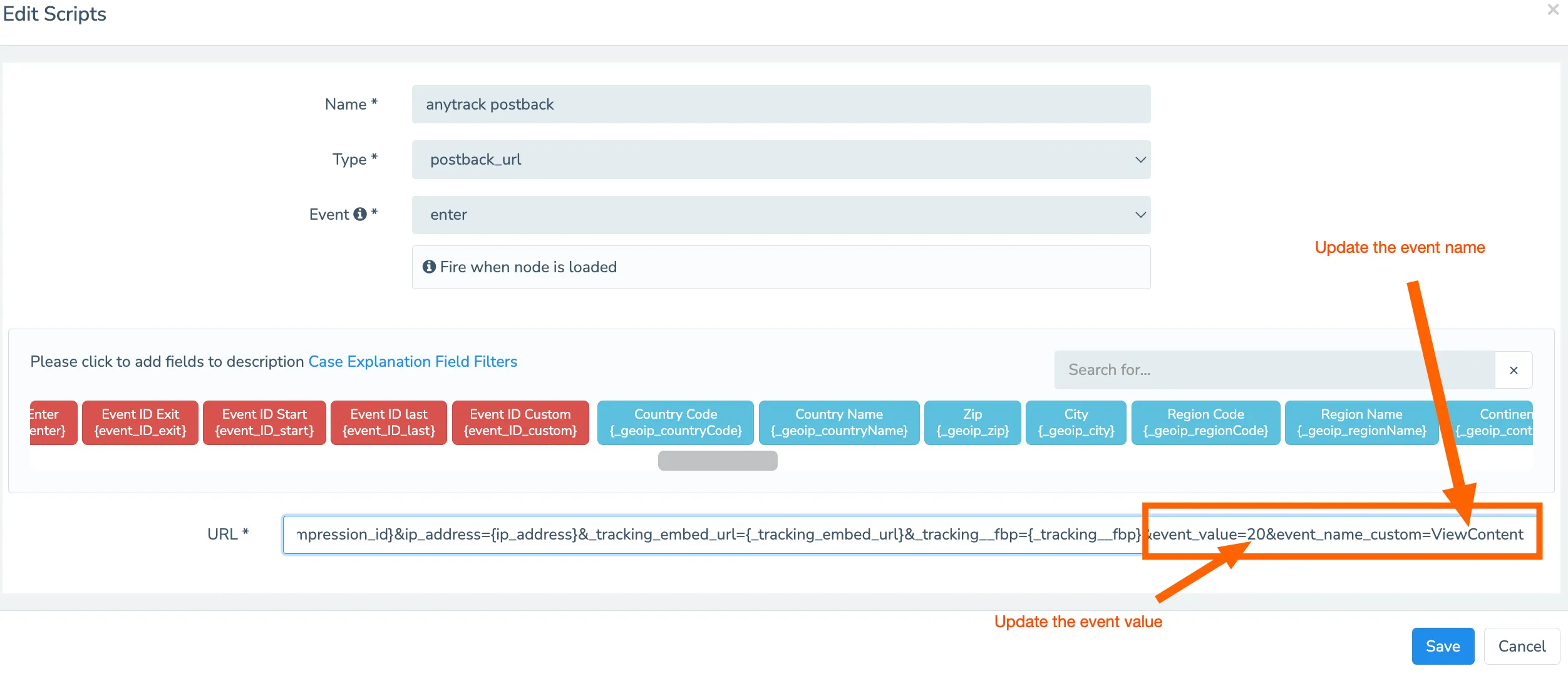The width and height of the screenshot is (1568, 676).
Task: Insert the Country Code geoip field
Action: pos(676,422)
